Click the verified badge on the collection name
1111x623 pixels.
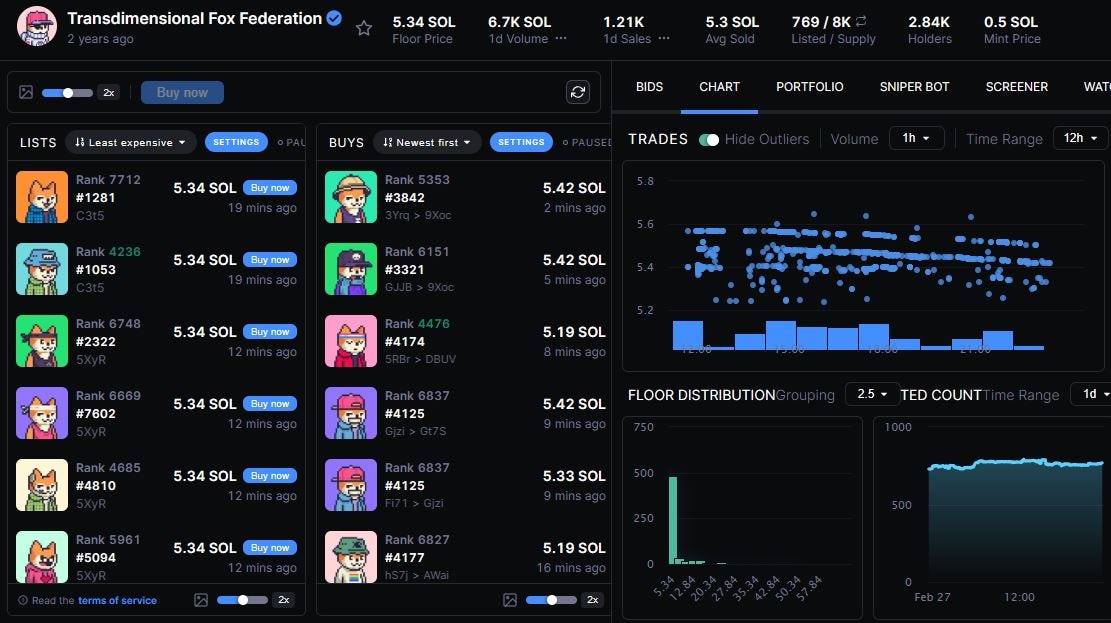[333, 18]
